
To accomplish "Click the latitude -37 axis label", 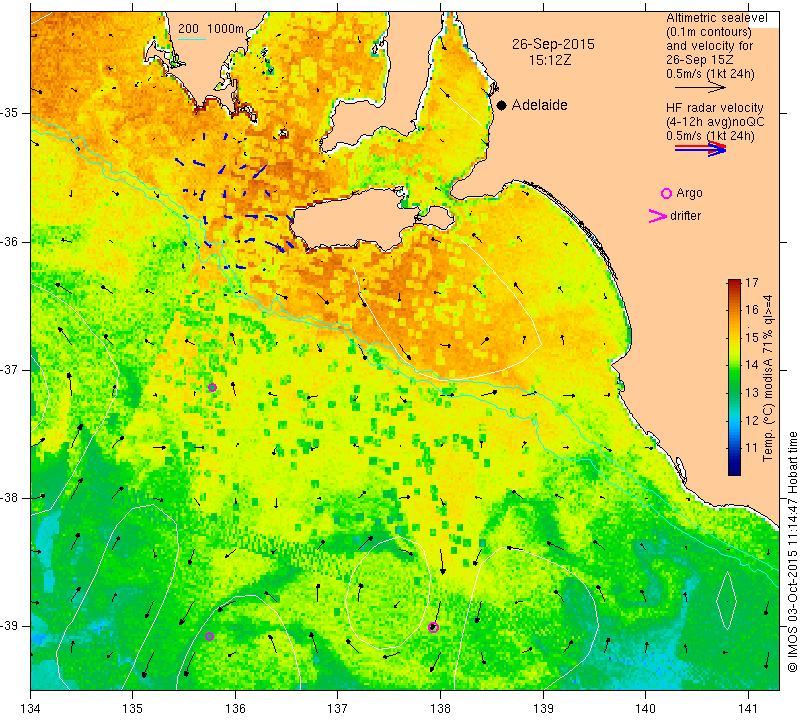I will point(10,369).
